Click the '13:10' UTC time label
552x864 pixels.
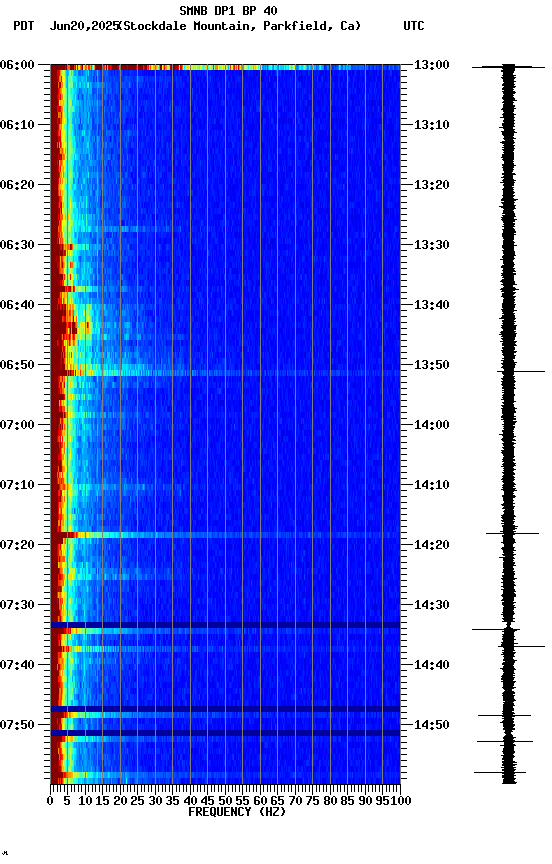432,125
